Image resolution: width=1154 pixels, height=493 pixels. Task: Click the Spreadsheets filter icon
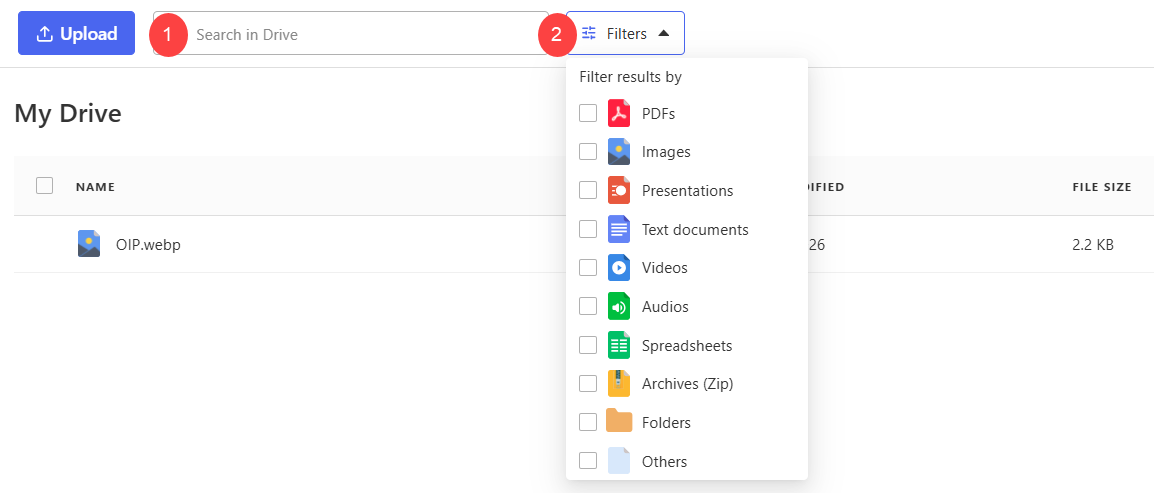click(x=619, y=345)
